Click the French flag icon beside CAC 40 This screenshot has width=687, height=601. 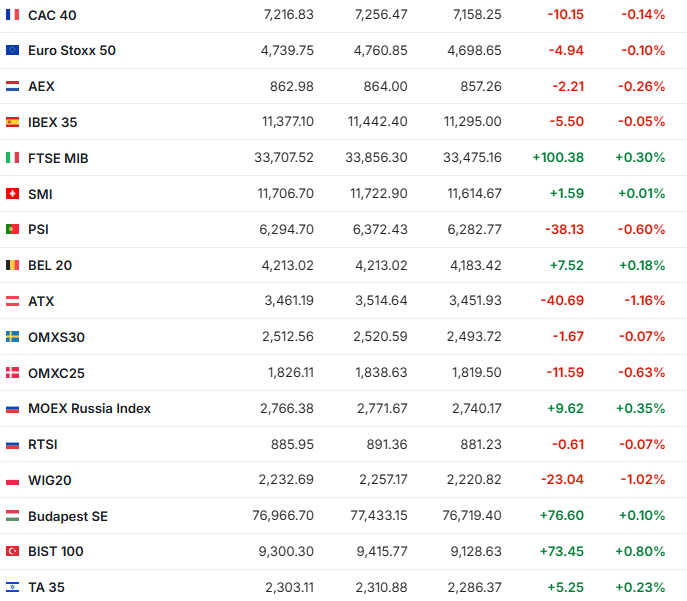13,15
